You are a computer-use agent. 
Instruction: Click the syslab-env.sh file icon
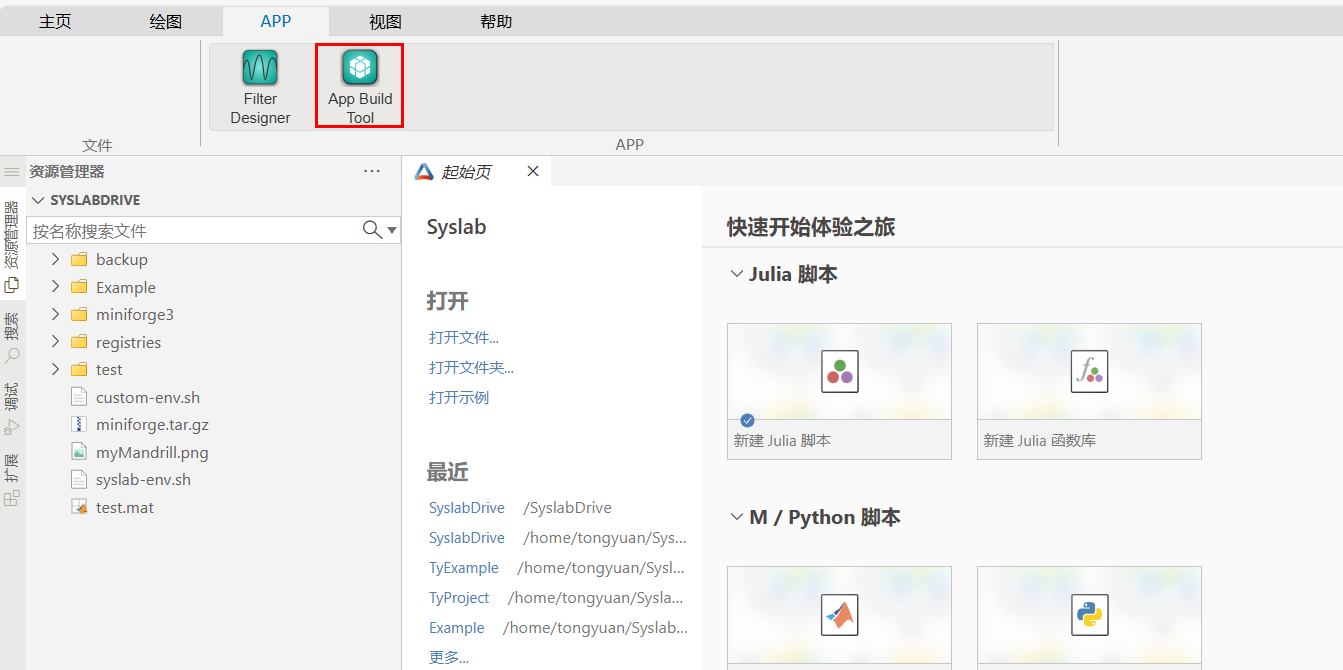pyautogui.click(x=79, y=480)
